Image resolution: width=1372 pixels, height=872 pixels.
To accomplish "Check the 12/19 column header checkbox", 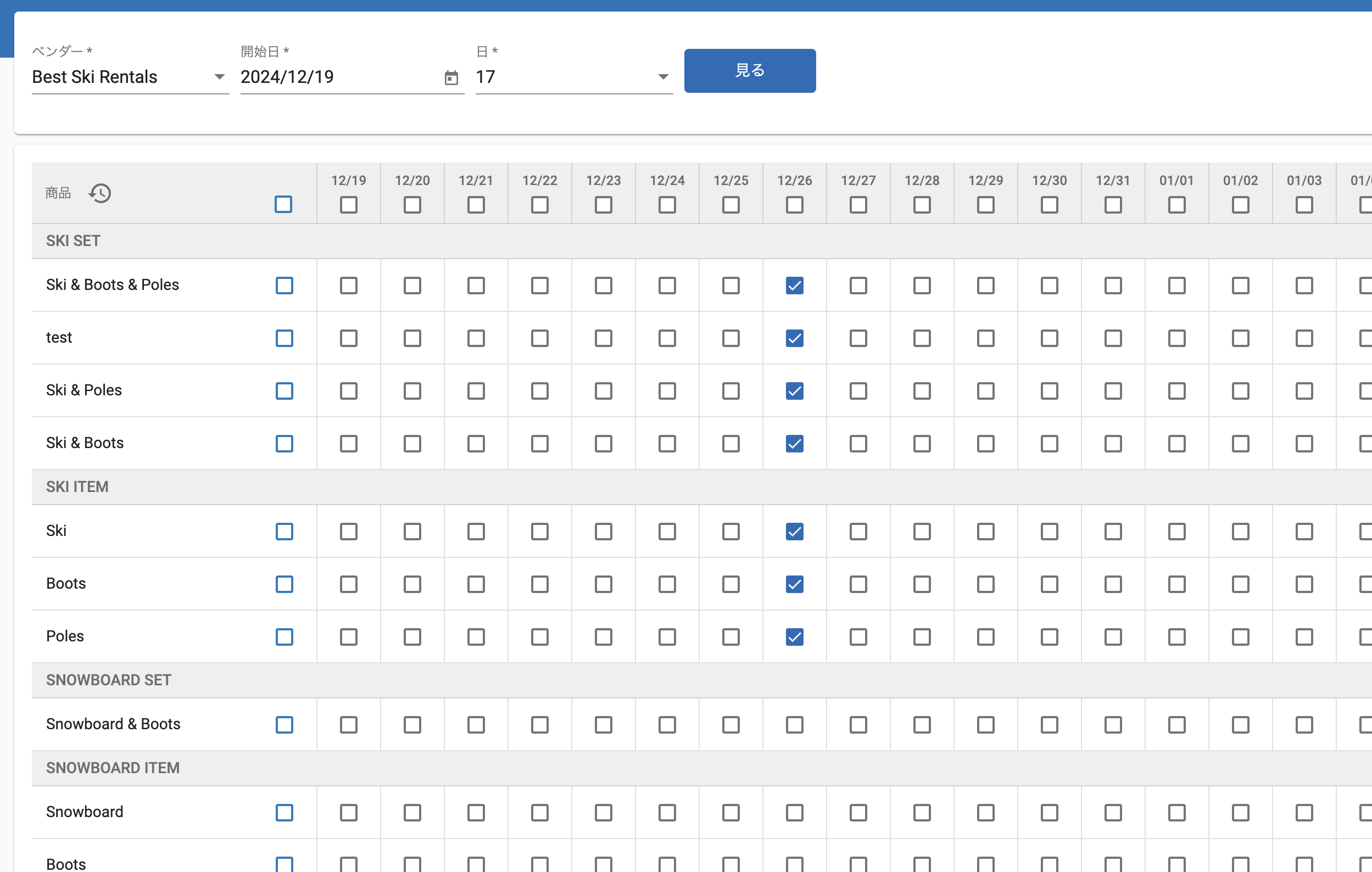I will coord(349,204).
